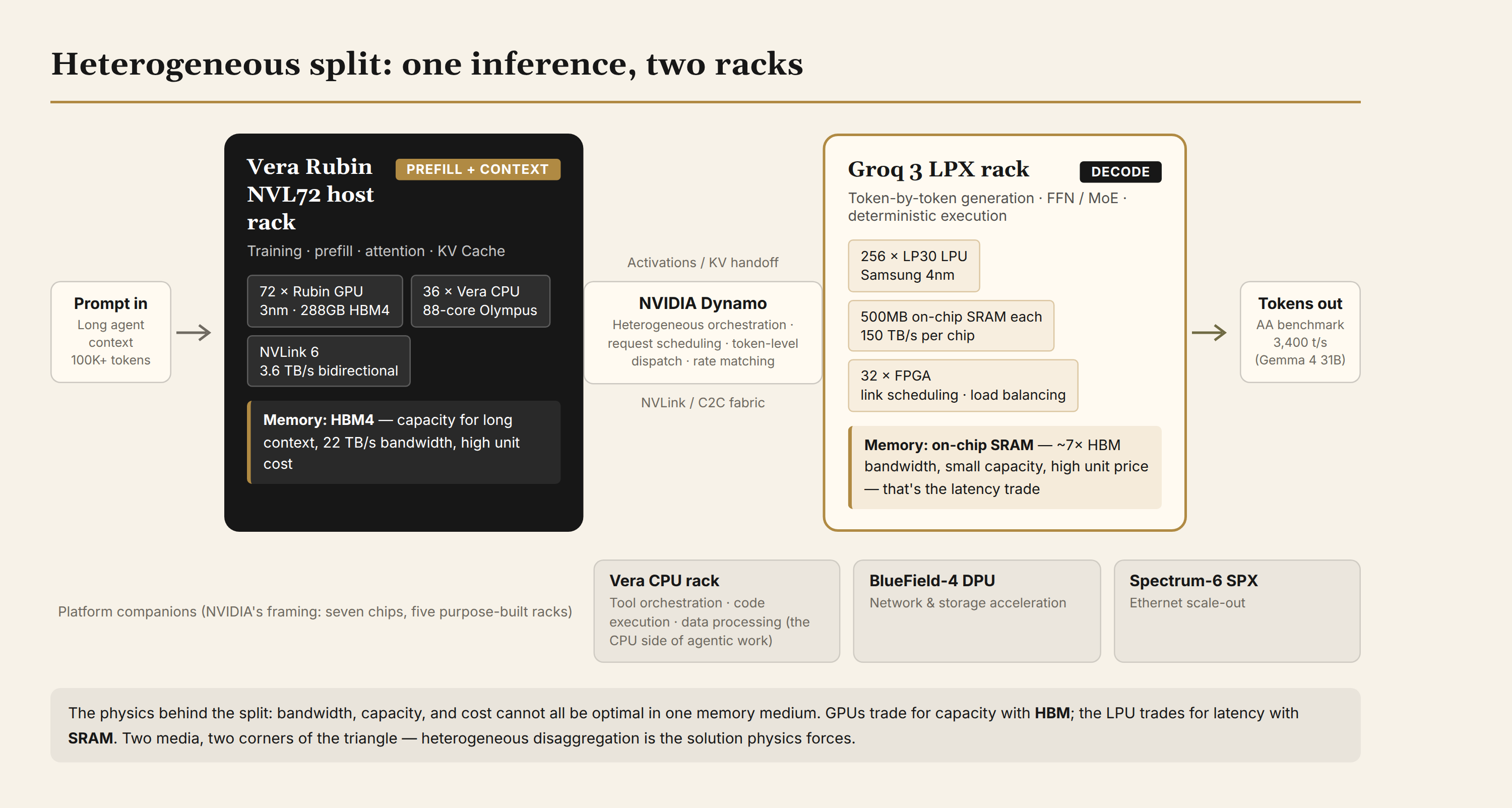The width and height of the screenshot is (1512, 808).
Task: Select the '36 × Vera CPU' spec box
Action: click(x=480, y=300)
